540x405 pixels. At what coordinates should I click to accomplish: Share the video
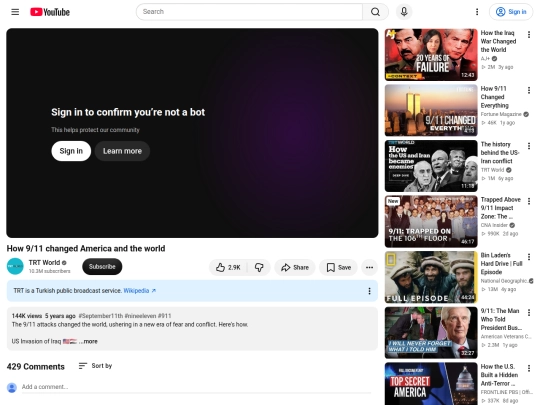295,268
